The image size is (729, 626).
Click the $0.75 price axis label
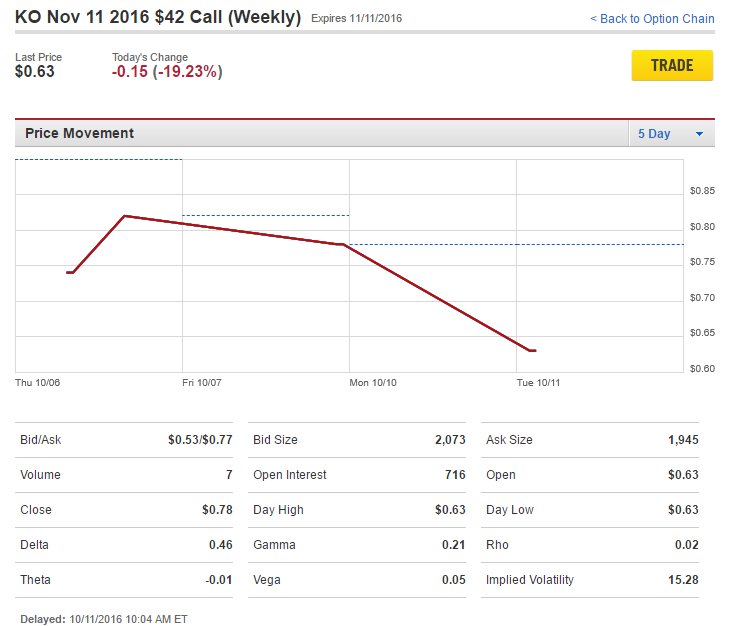click(702, 262)
